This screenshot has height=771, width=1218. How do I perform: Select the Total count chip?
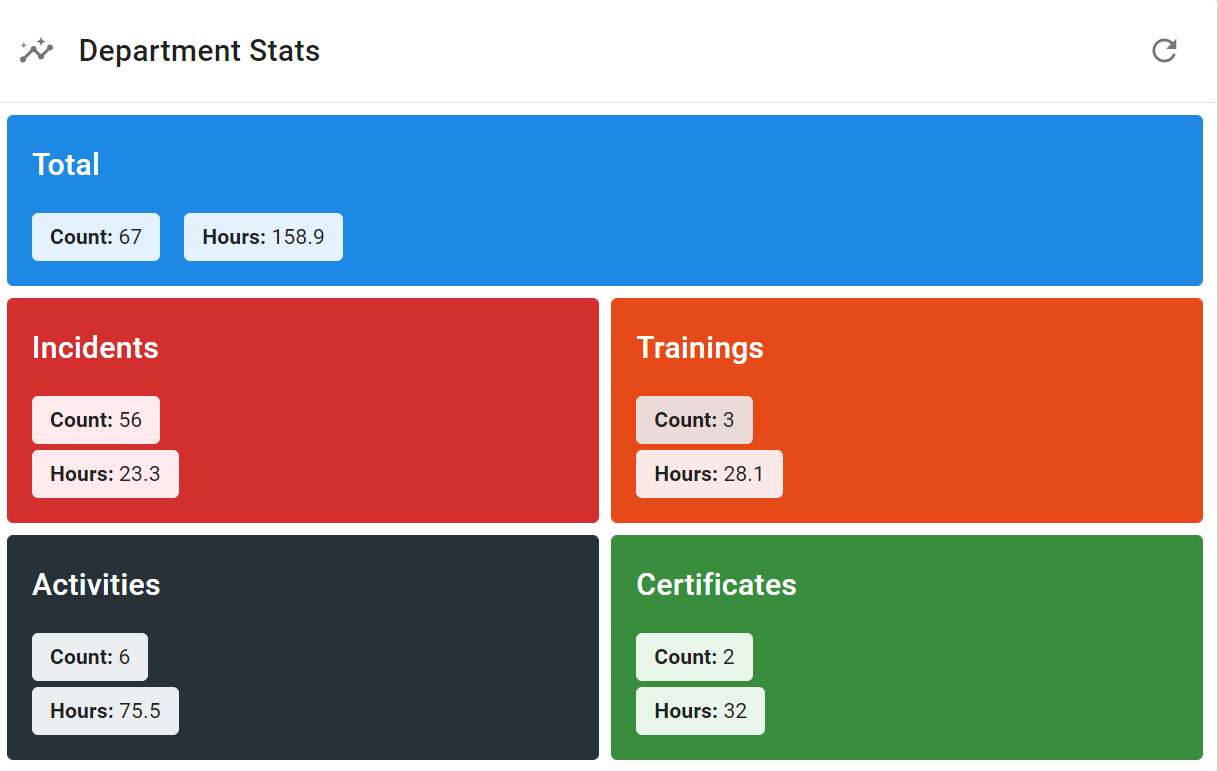[x=96, y=237]
